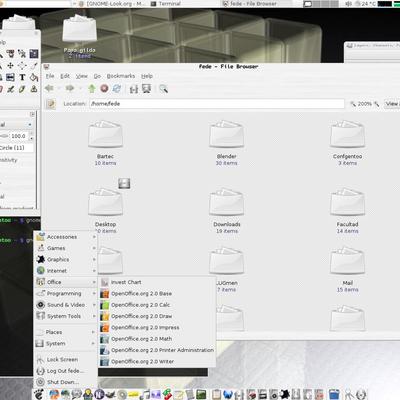
Task: Launch blue W icon in bottom panel
Action: [x=228, y=395]
